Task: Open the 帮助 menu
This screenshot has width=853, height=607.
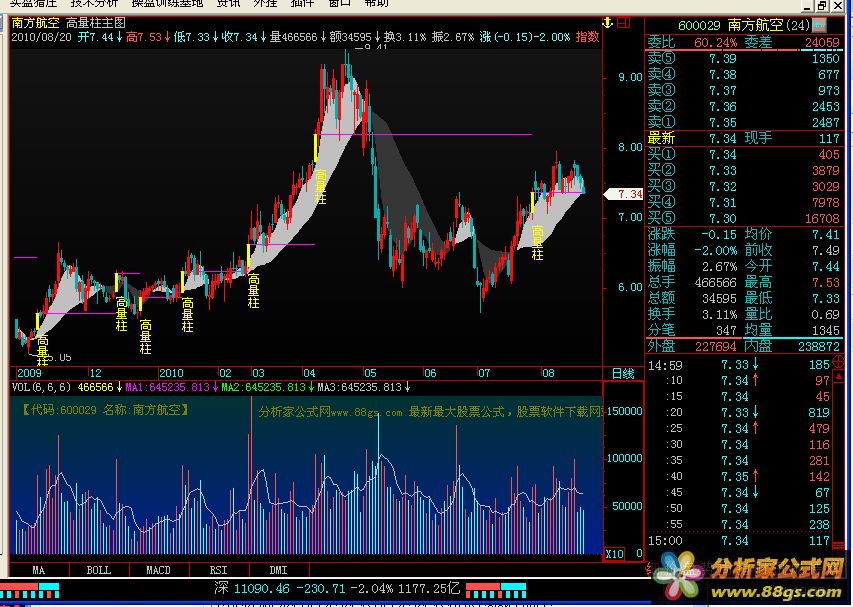Action: coord(376,3)
